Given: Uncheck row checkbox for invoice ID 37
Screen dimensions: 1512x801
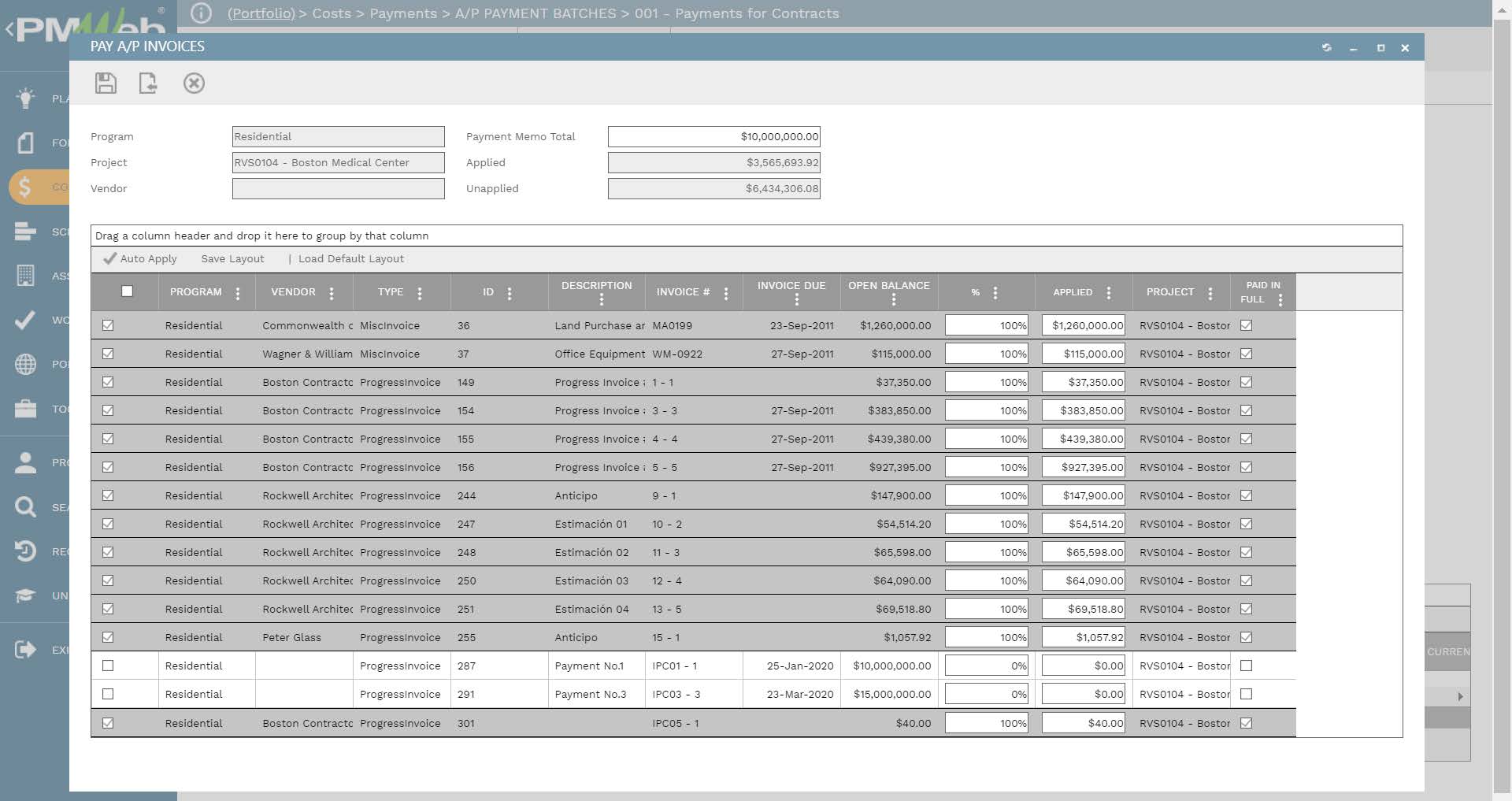Looking at the screenshot, I should (x=108, y=354).
